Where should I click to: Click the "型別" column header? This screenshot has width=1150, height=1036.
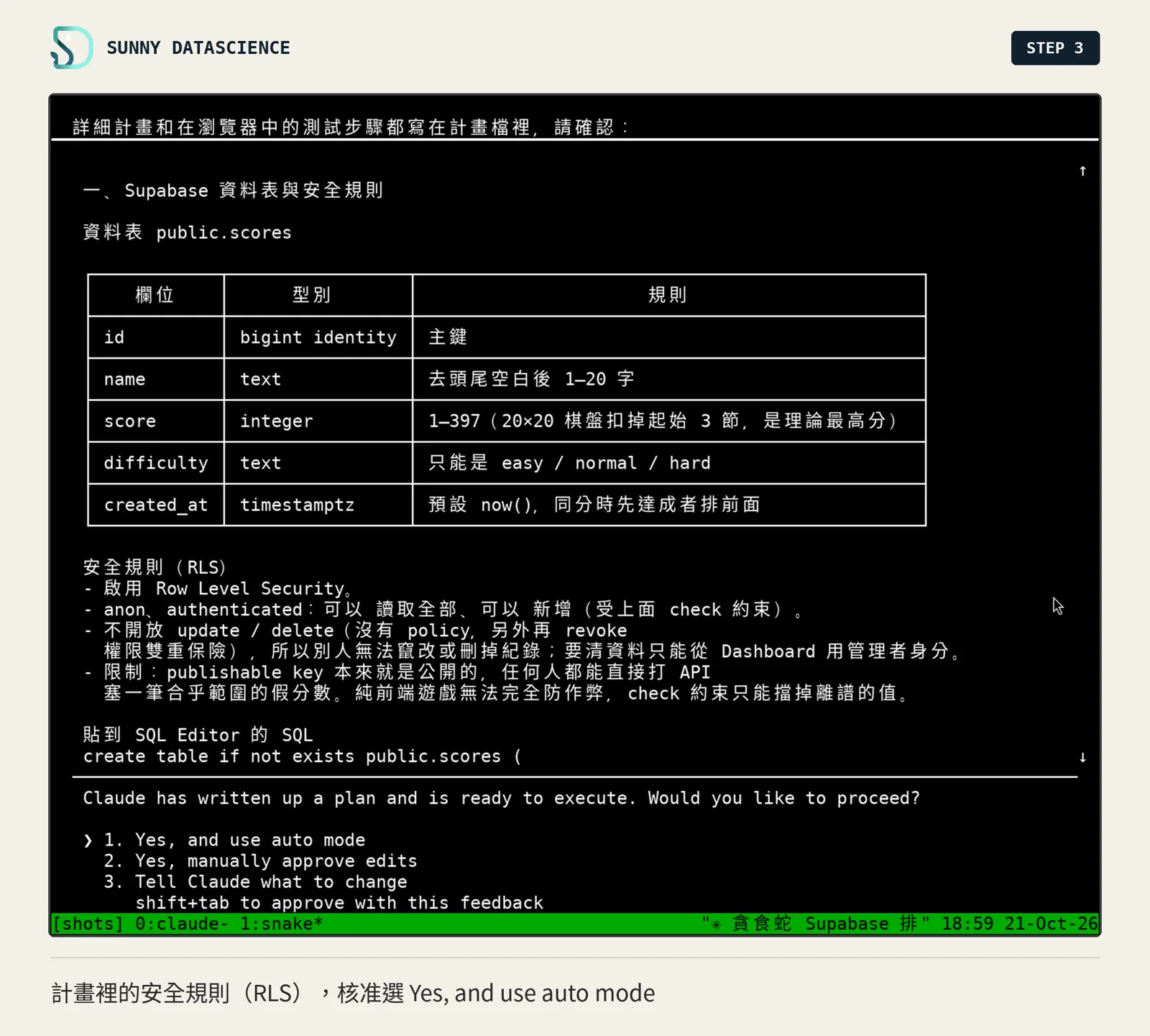coord(318,295)
